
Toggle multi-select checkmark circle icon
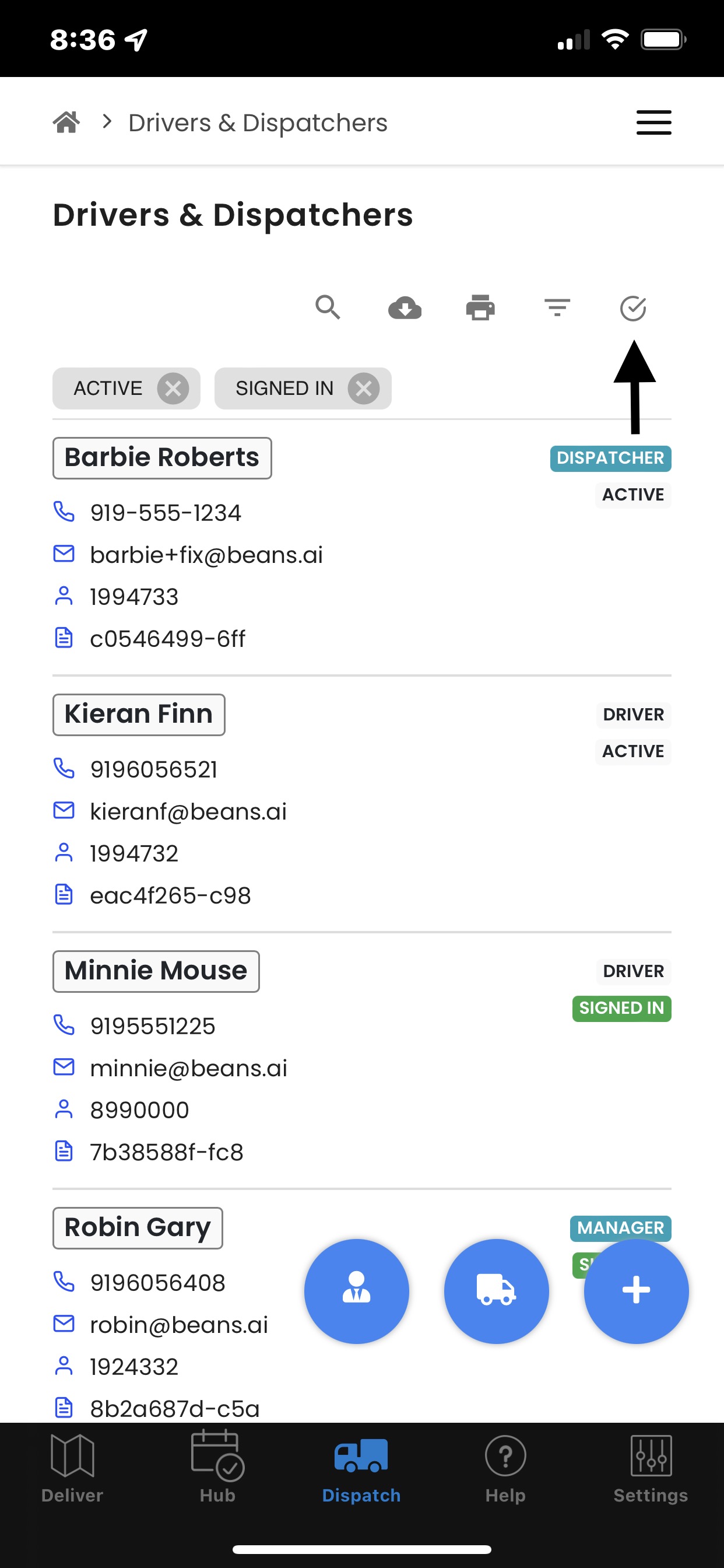632,308
